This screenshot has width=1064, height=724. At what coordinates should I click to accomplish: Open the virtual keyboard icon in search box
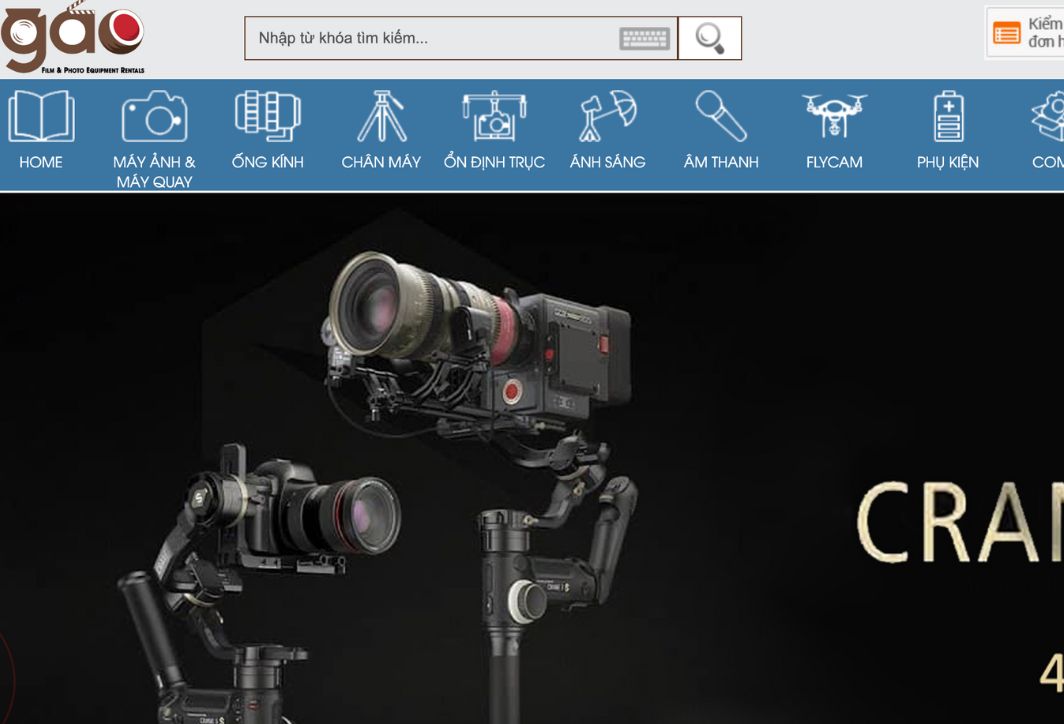click(644, 39)
